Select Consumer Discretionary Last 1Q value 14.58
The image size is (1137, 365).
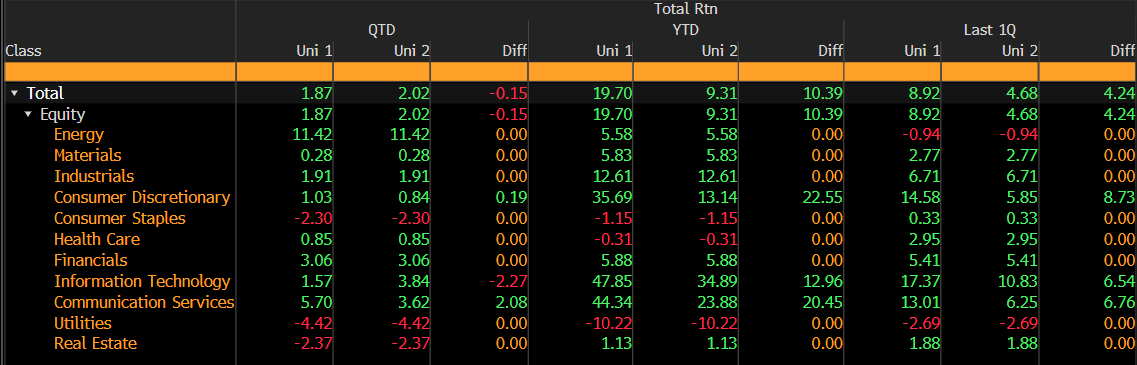[x=922, y=198]
